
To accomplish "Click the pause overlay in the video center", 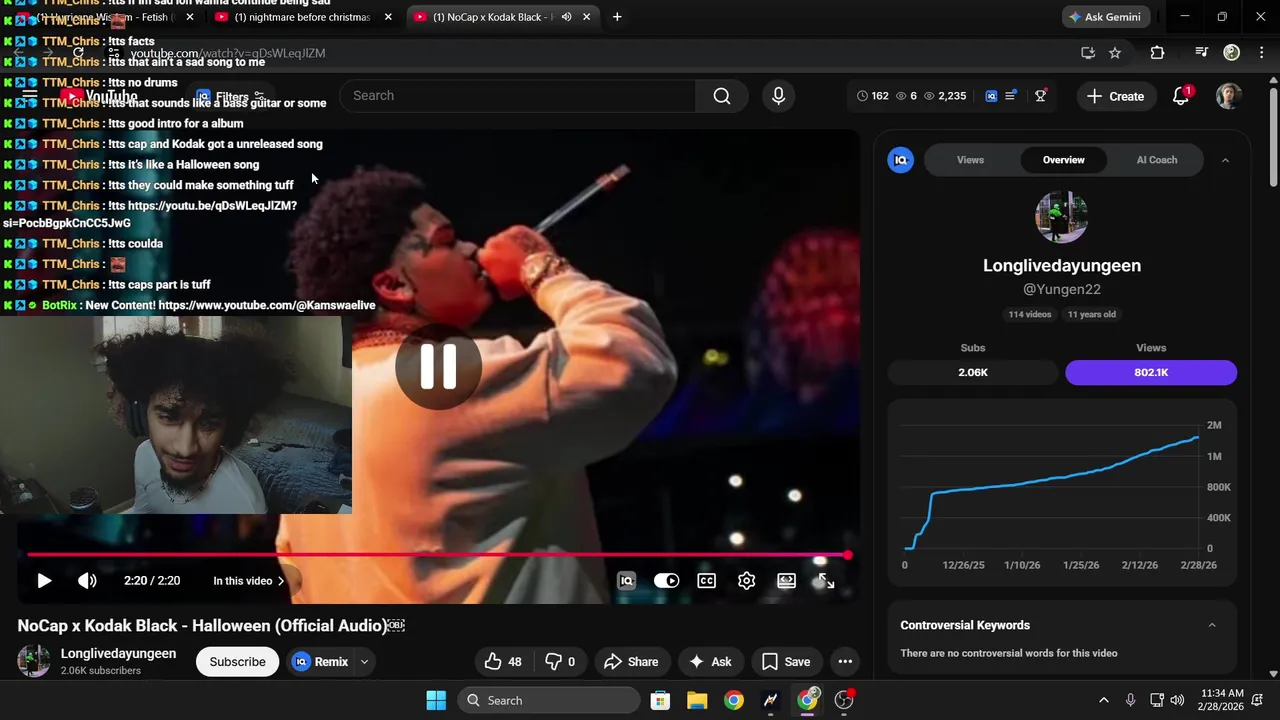I will (438, 367).
